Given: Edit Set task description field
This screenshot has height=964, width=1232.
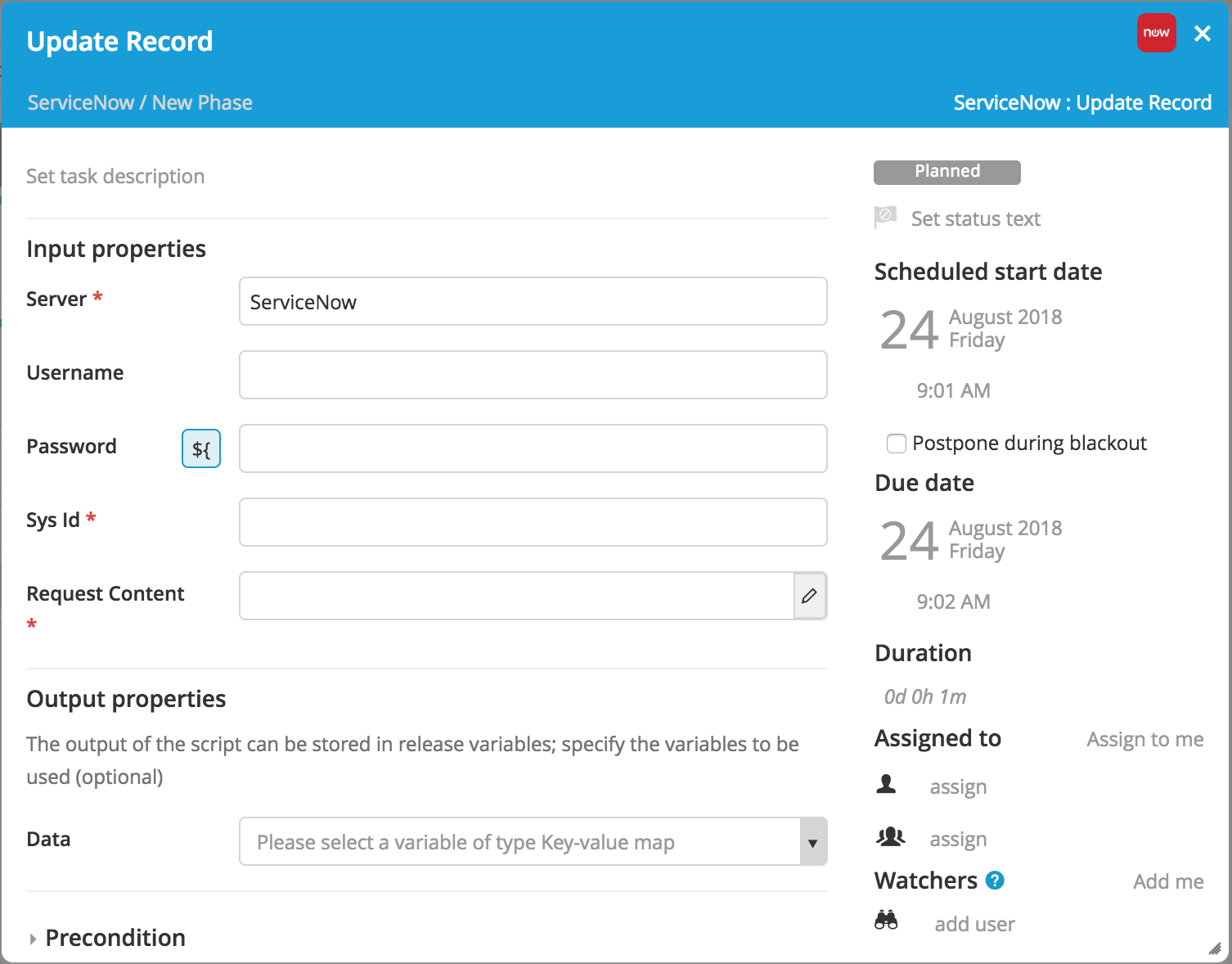Looking at the screenshot, I should coord(115,176).
